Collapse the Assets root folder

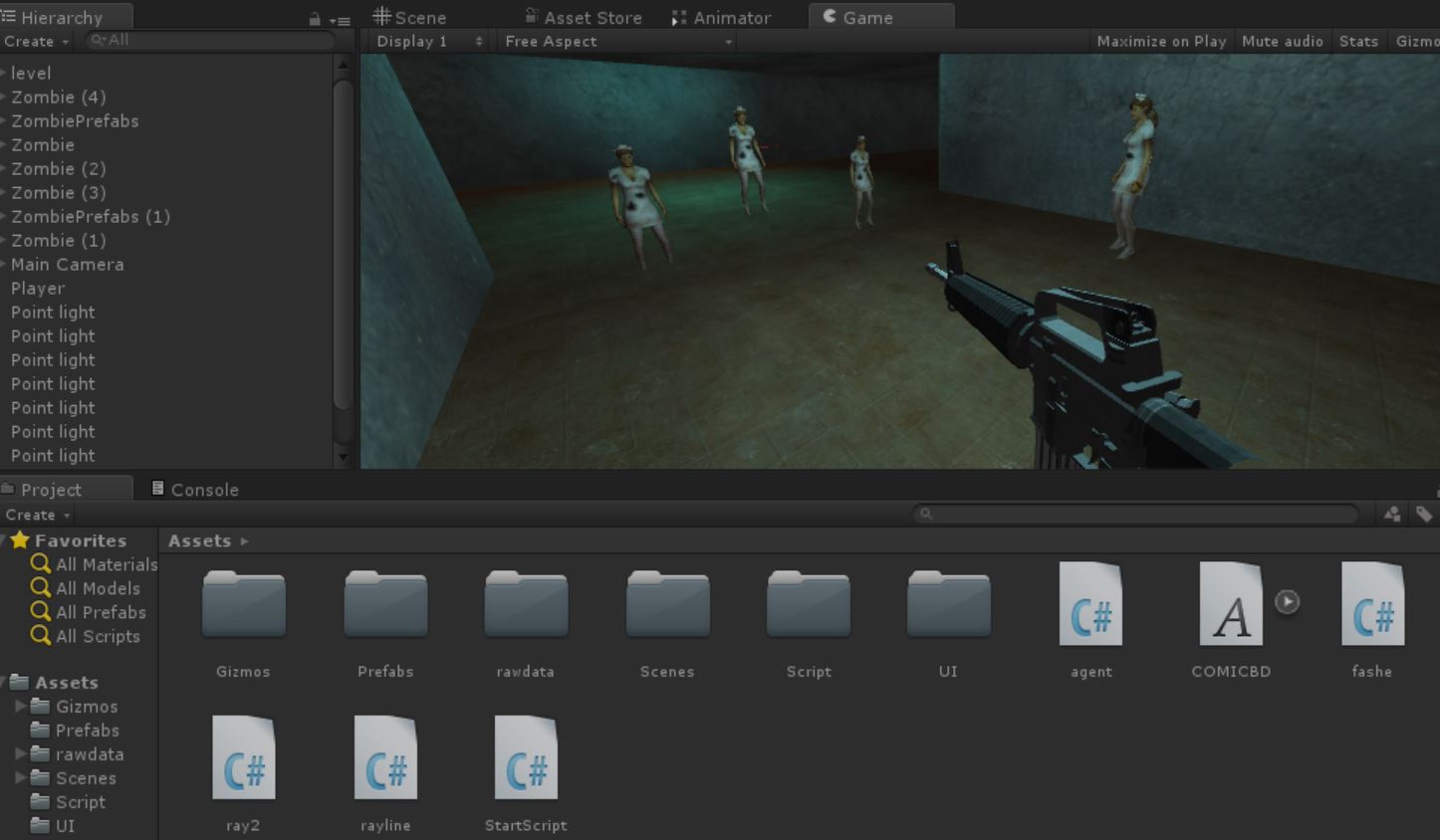click(x=5, y=682)
